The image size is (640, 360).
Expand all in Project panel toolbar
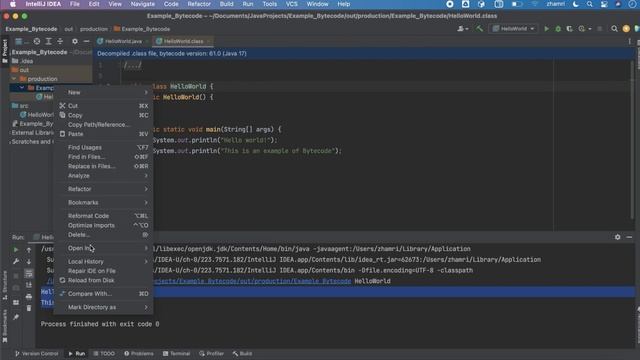pos(48,41)
